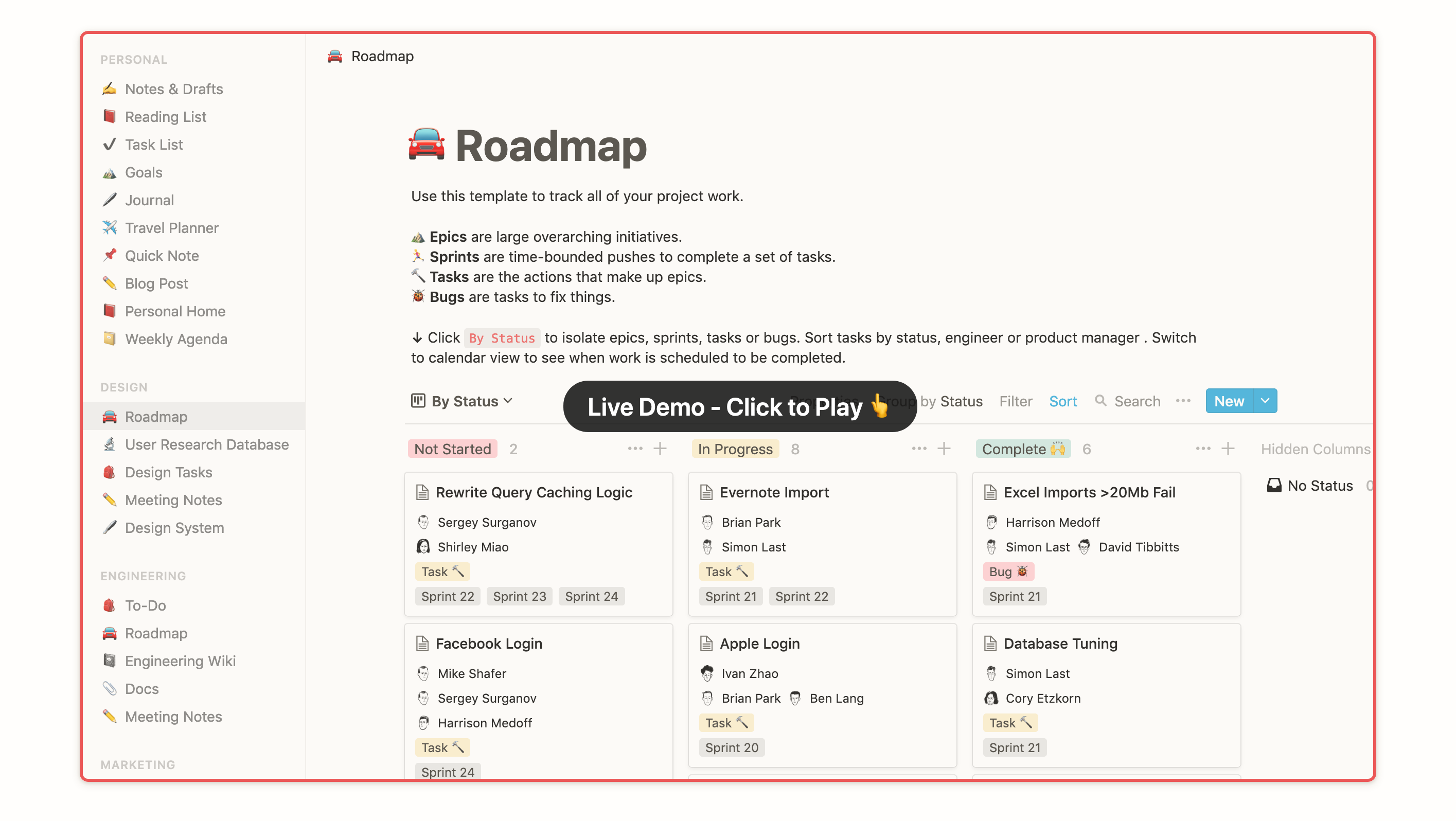Click the Not Started column label

coord(452,449)
